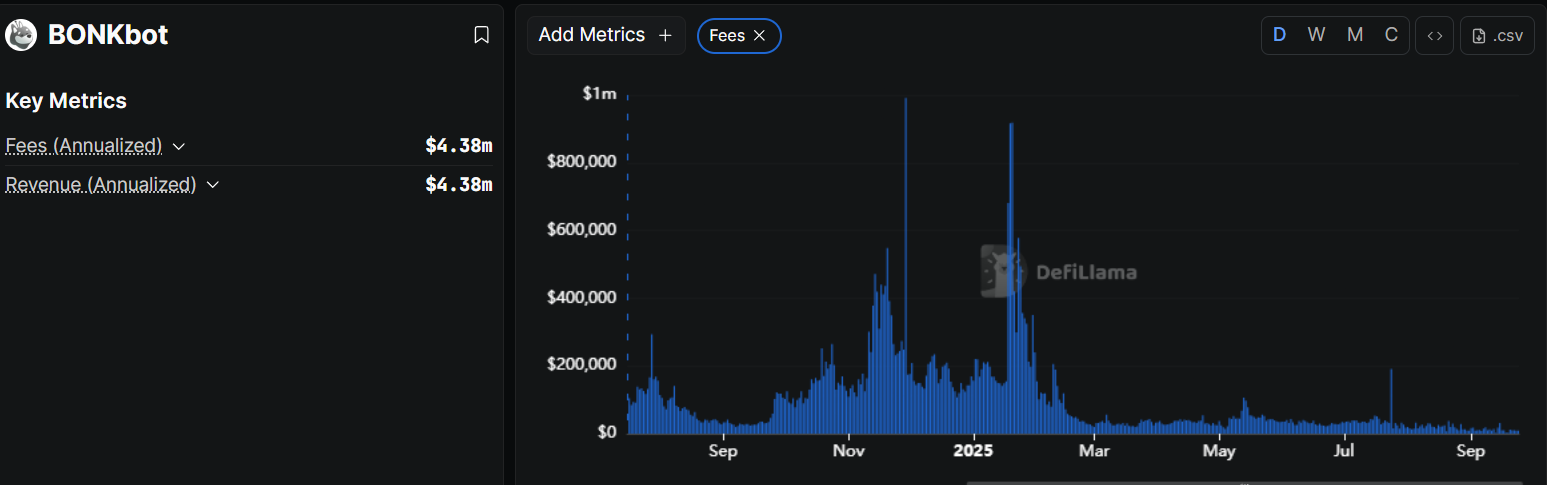Click the Fees annualized value $4.38m

tap(459, 146)
